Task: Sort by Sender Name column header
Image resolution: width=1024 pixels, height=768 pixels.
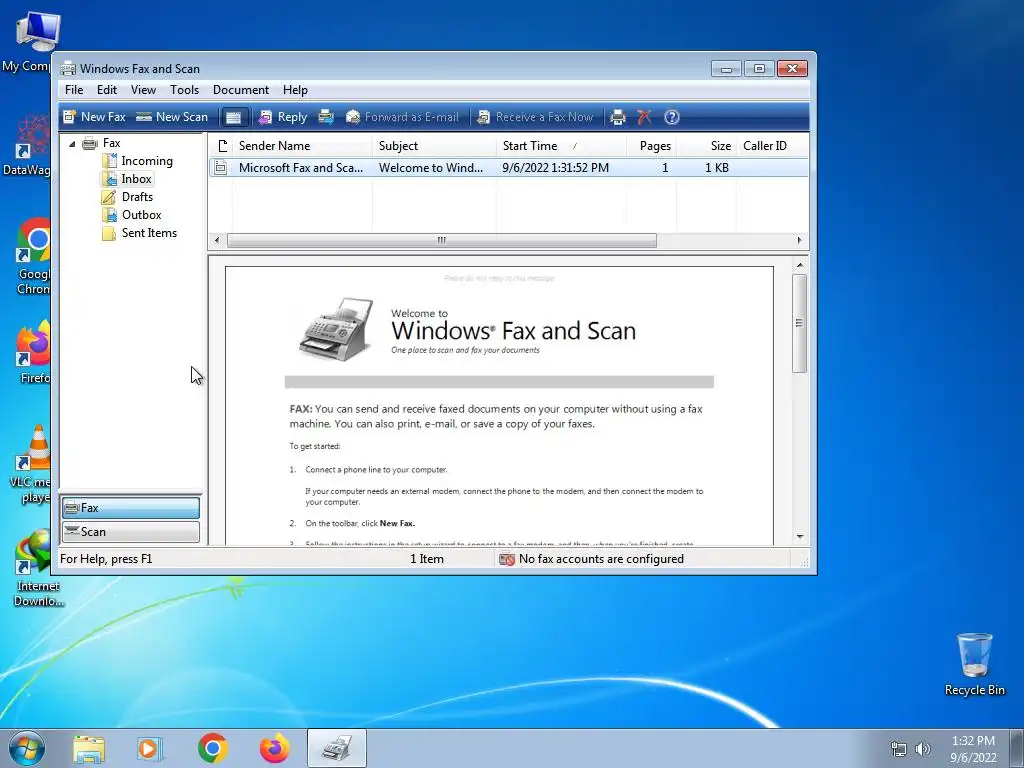Action: (x=302, y=146)
